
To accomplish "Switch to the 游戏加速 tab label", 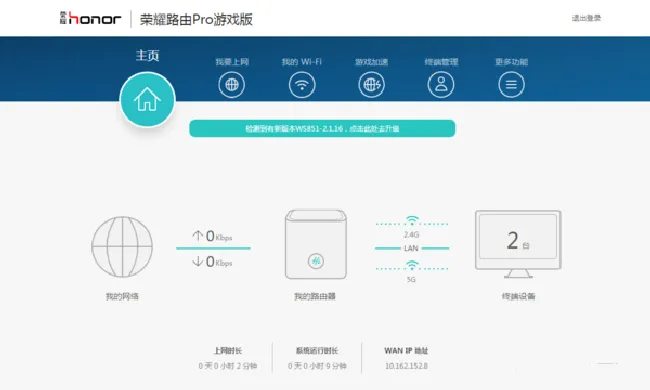I will 372,62.
